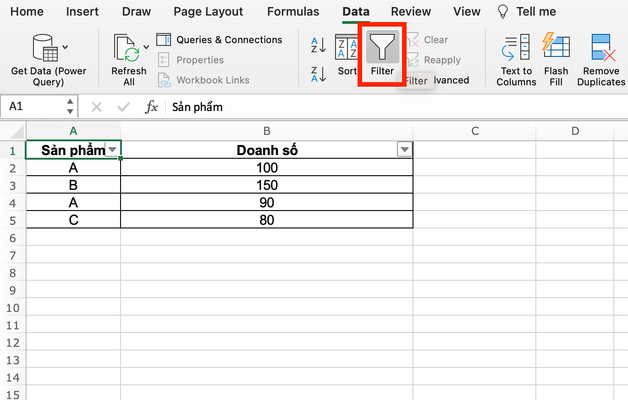
Task: Select product A cell in row 4
Action: coord(73,202)
